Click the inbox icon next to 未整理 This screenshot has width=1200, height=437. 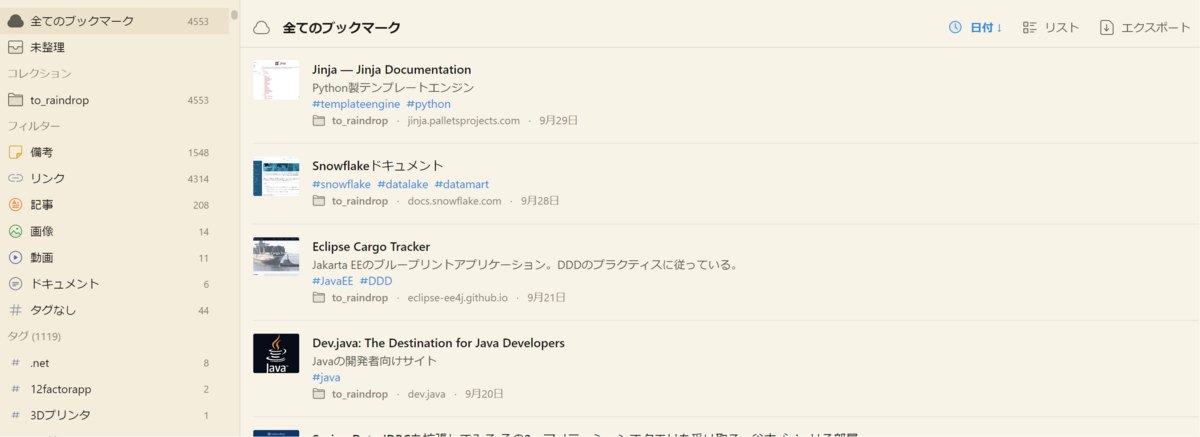pyautogui.click(x=15, y=47)
